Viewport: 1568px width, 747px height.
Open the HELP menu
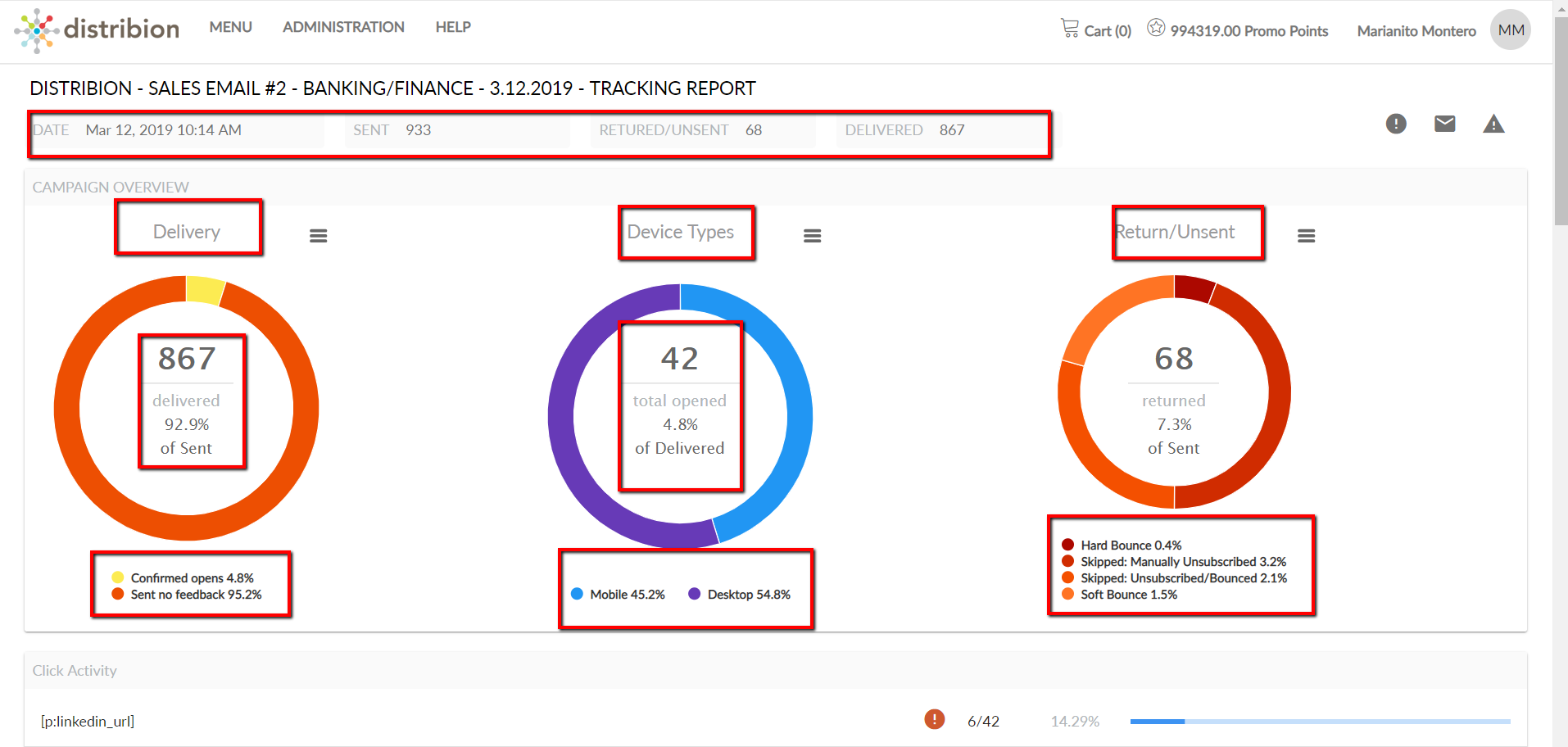[453, 27]
